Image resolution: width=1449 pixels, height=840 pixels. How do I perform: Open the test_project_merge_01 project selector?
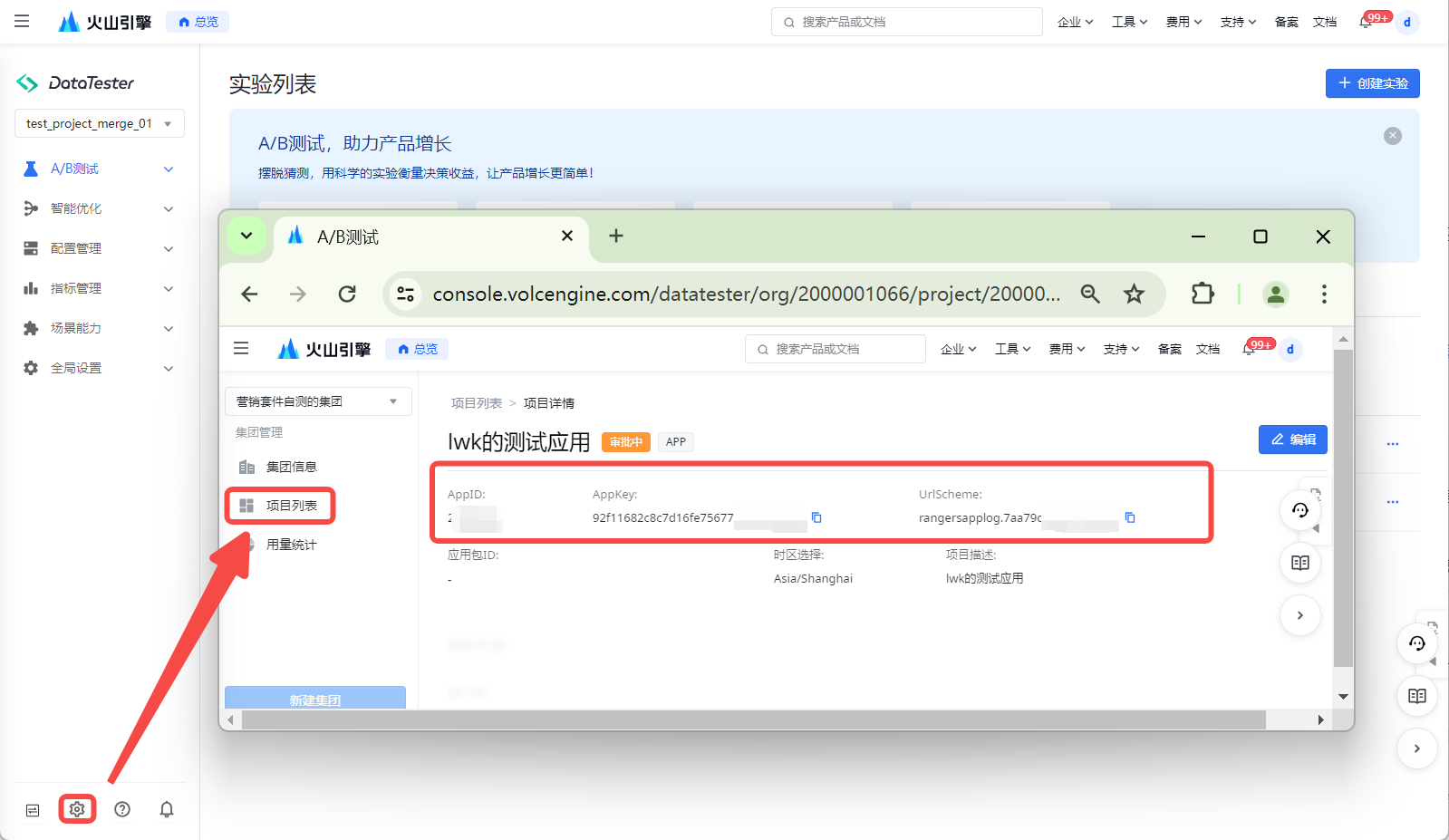point(100,123)
